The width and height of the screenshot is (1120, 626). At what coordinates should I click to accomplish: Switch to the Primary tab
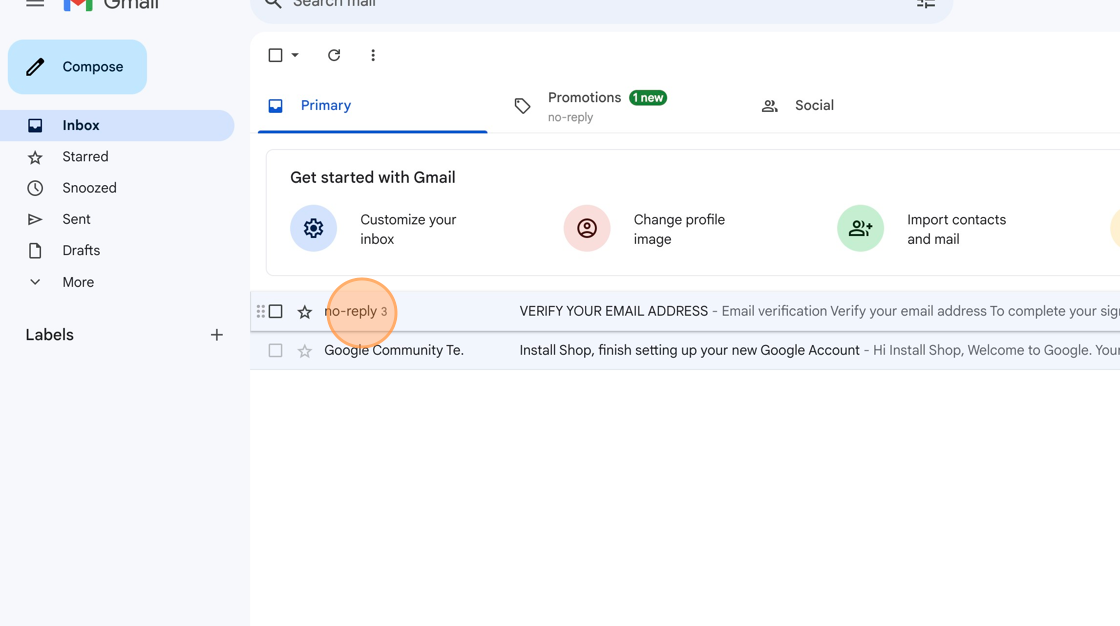372,106
